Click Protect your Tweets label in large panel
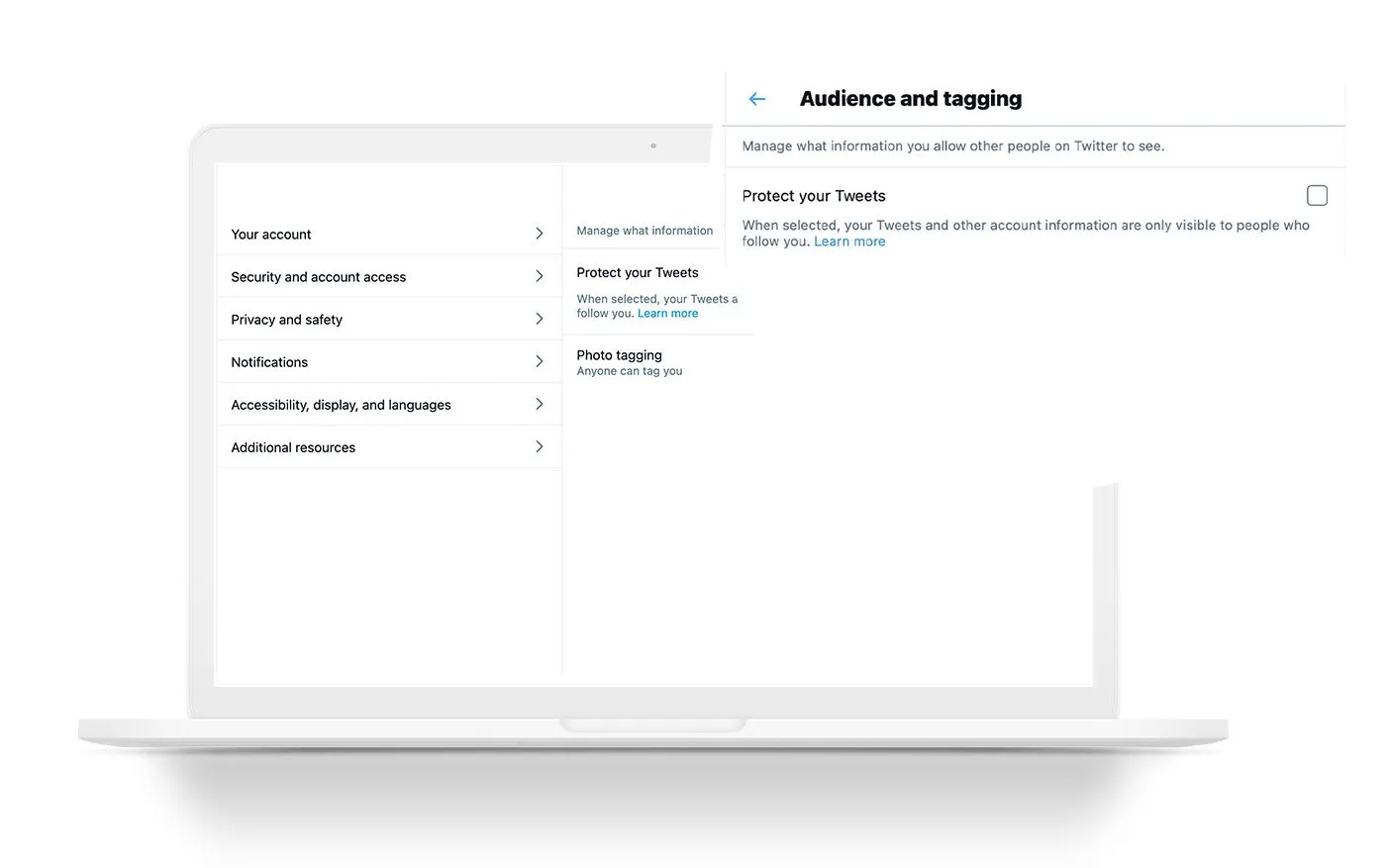The image size is (1390, 868). point(814,196)
